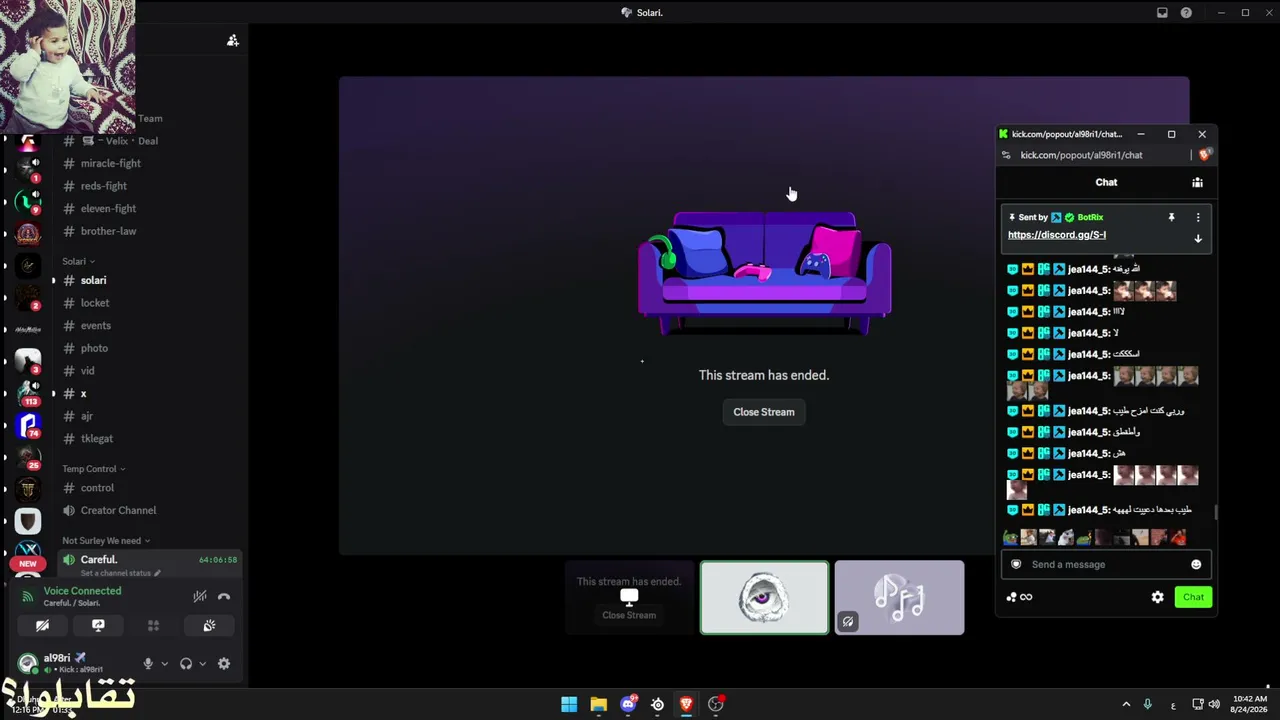
Task: Open Discord inbox icon in title bar
Action: pos(1162,13)
